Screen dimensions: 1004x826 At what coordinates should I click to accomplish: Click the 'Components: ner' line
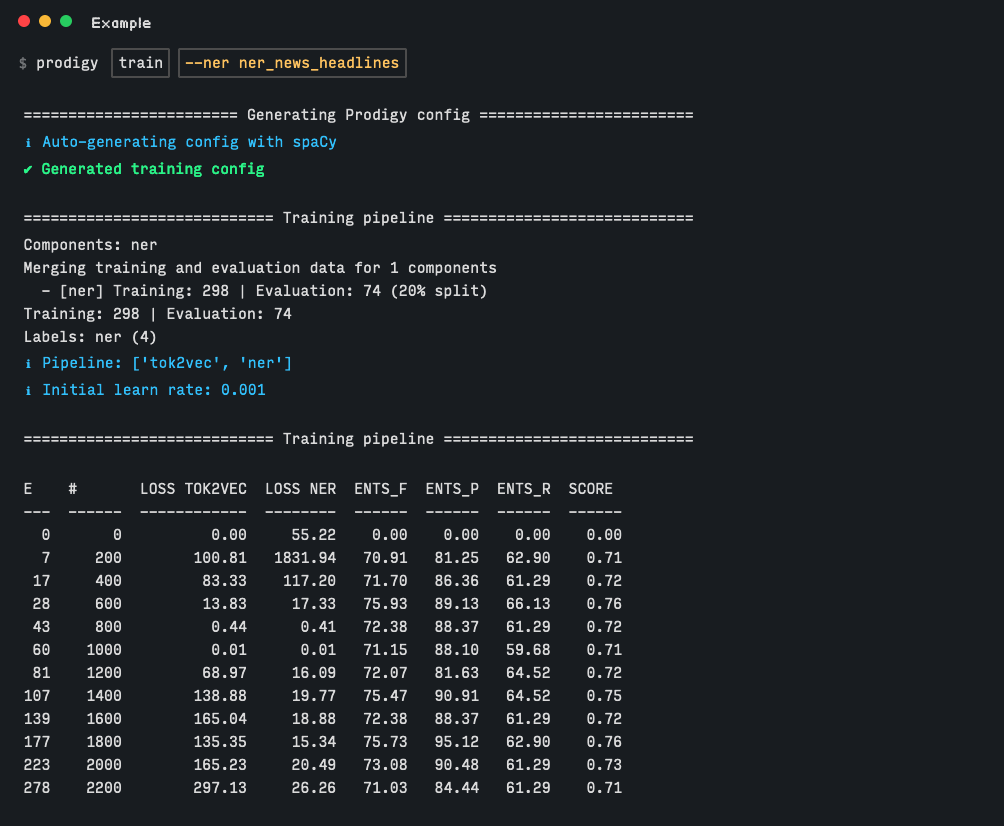(90, 244)
